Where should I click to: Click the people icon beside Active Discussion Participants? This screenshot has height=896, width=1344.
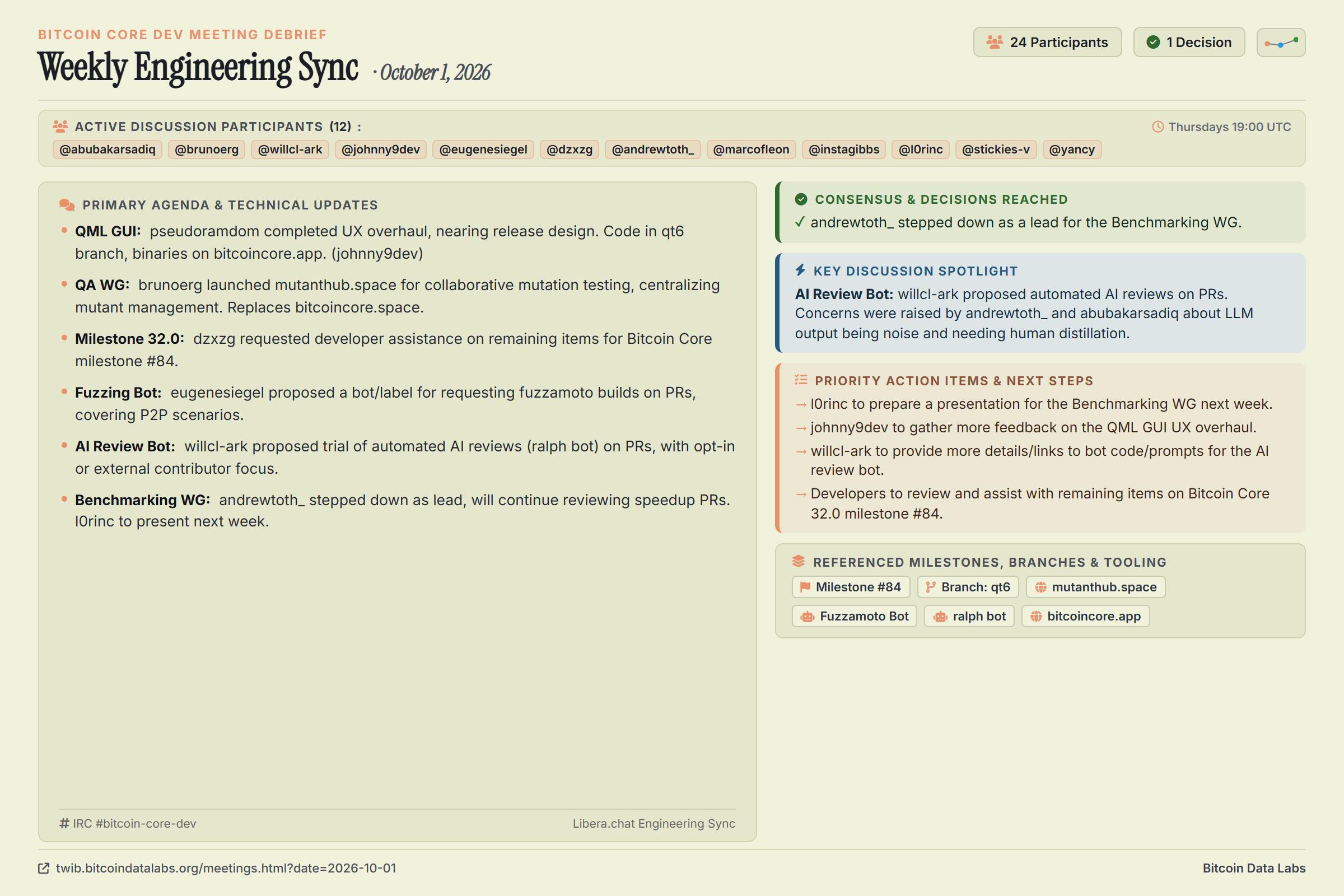60,127
